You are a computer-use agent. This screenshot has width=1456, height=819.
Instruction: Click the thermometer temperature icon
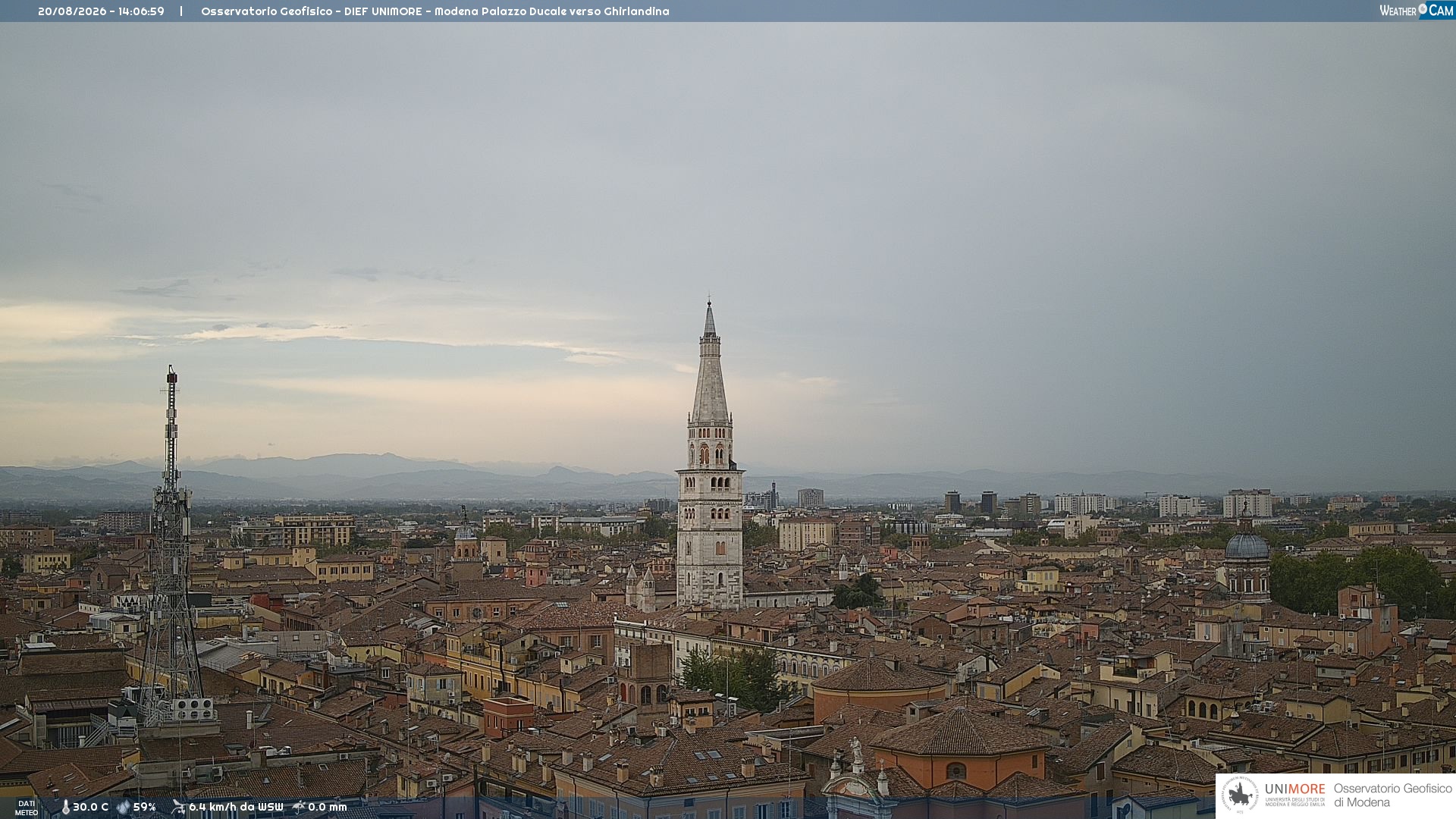tap(65, 808)
